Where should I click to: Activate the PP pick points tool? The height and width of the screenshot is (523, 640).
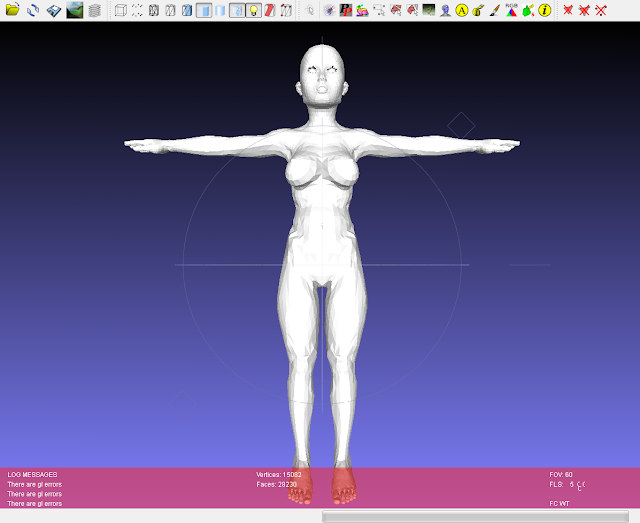click(346, 10)
